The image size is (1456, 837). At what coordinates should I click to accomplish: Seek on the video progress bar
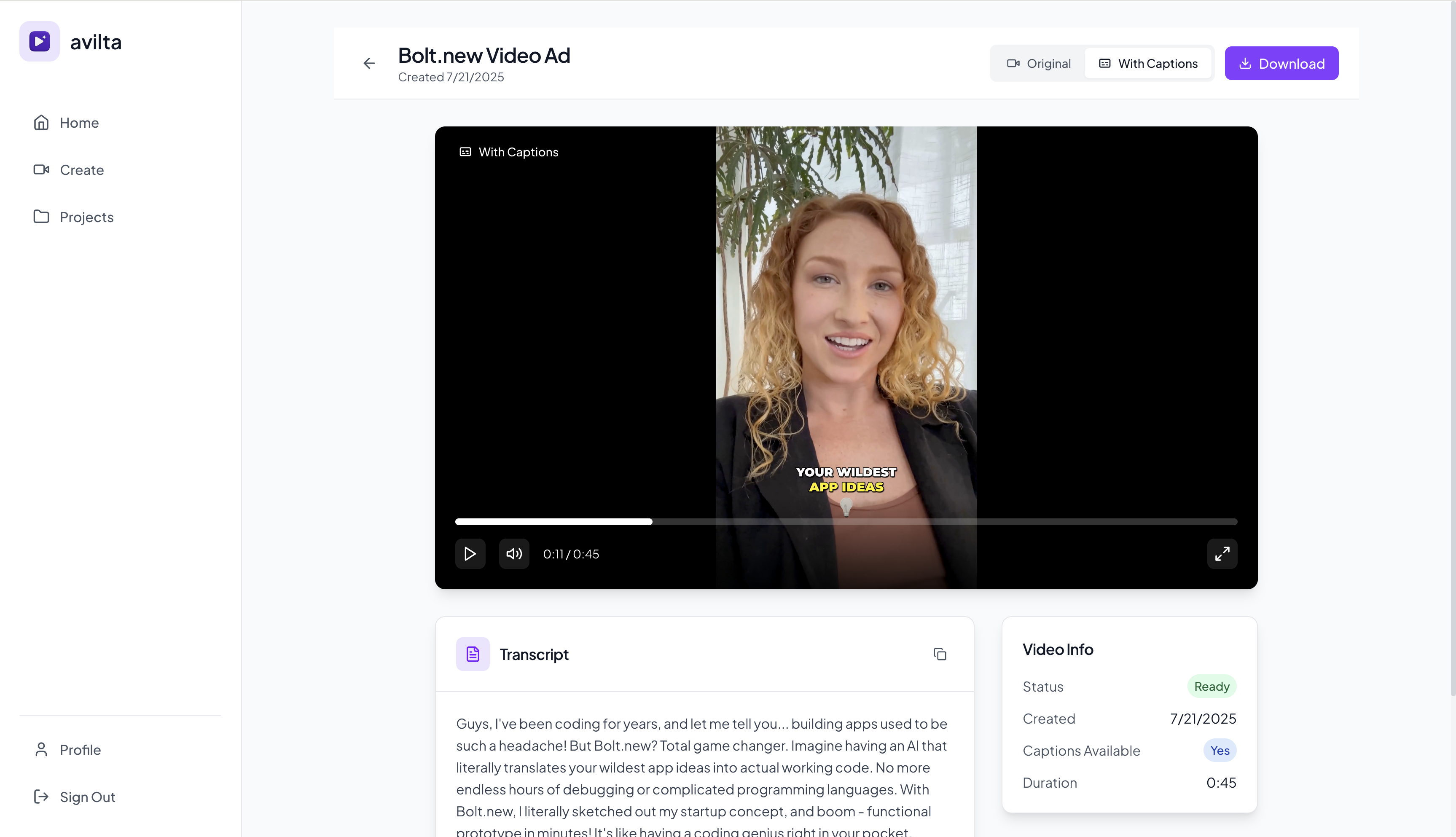[x=846, y=522]
